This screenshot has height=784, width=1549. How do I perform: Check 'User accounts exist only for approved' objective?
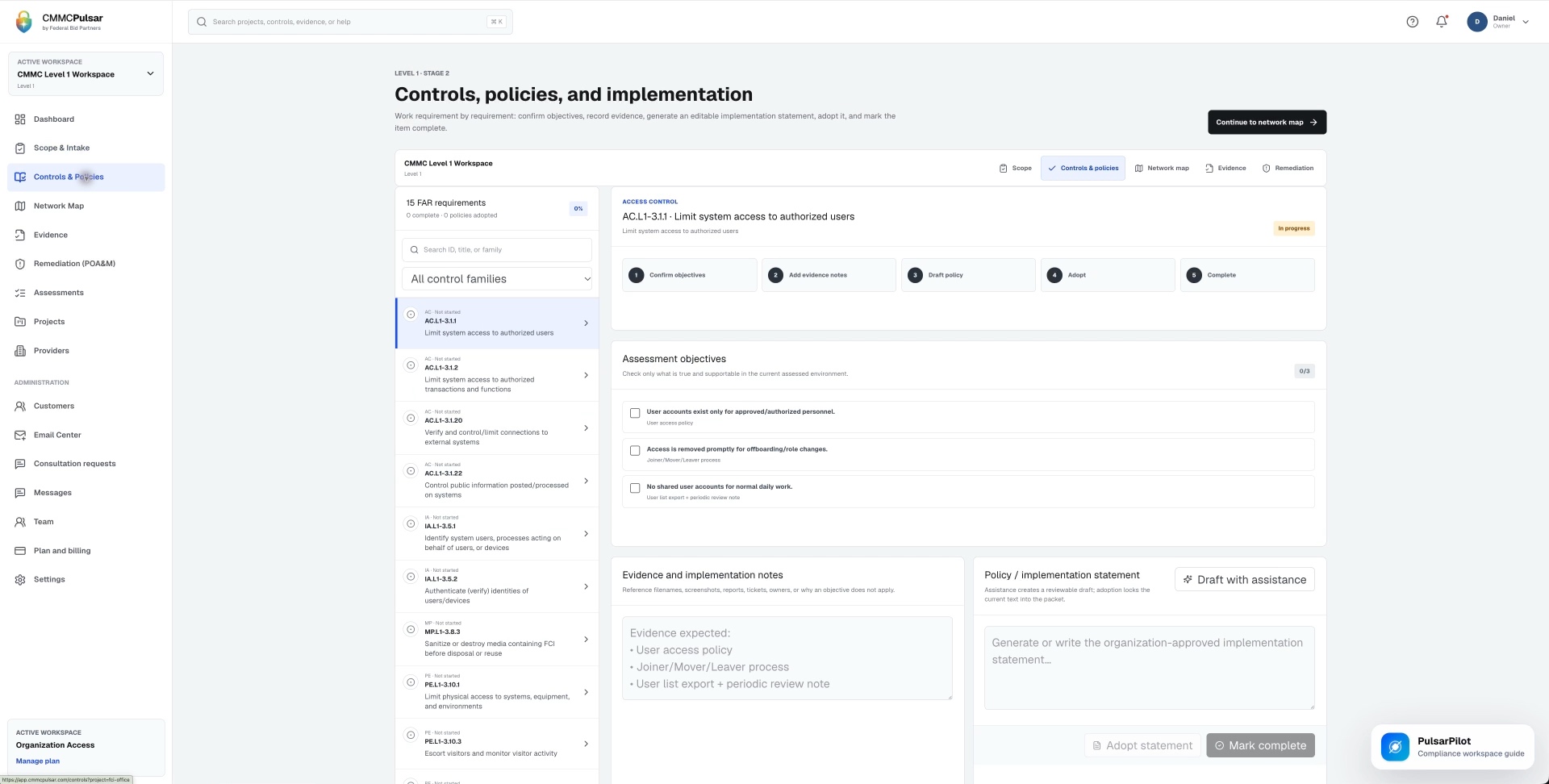pos(635,413)
